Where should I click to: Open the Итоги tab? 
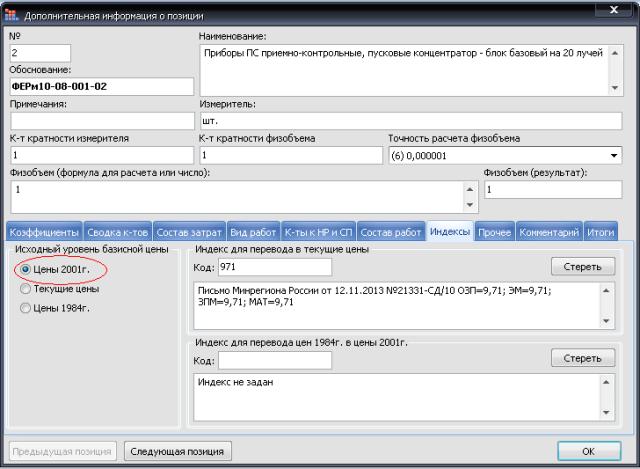600,232
